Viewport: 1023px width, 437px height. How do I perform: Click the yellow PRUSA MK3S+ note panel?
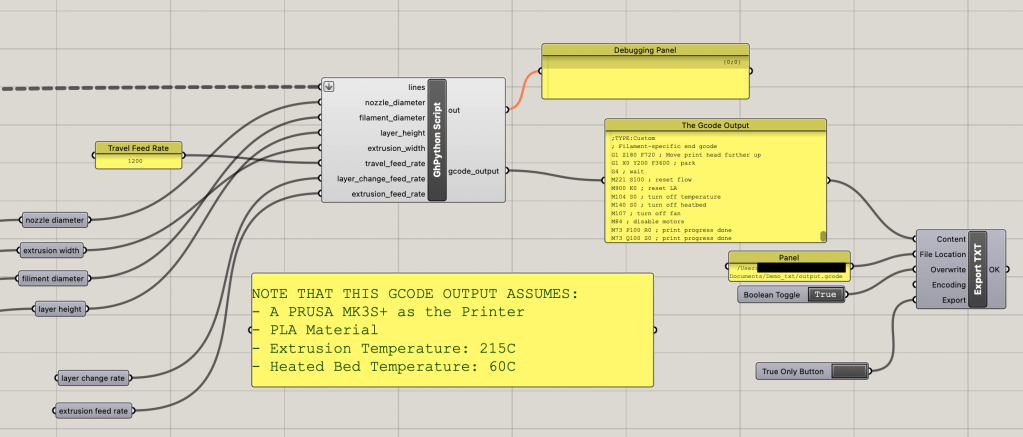(x=451, y=330)
